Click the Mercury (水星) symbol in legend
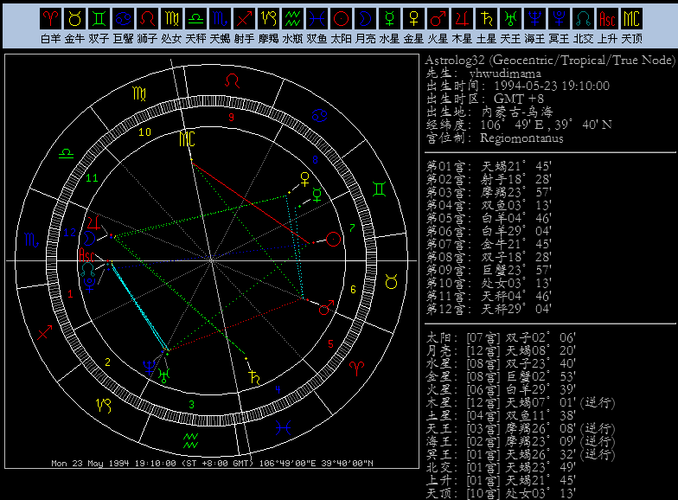678x500 pixels. [x=390, y=19]
